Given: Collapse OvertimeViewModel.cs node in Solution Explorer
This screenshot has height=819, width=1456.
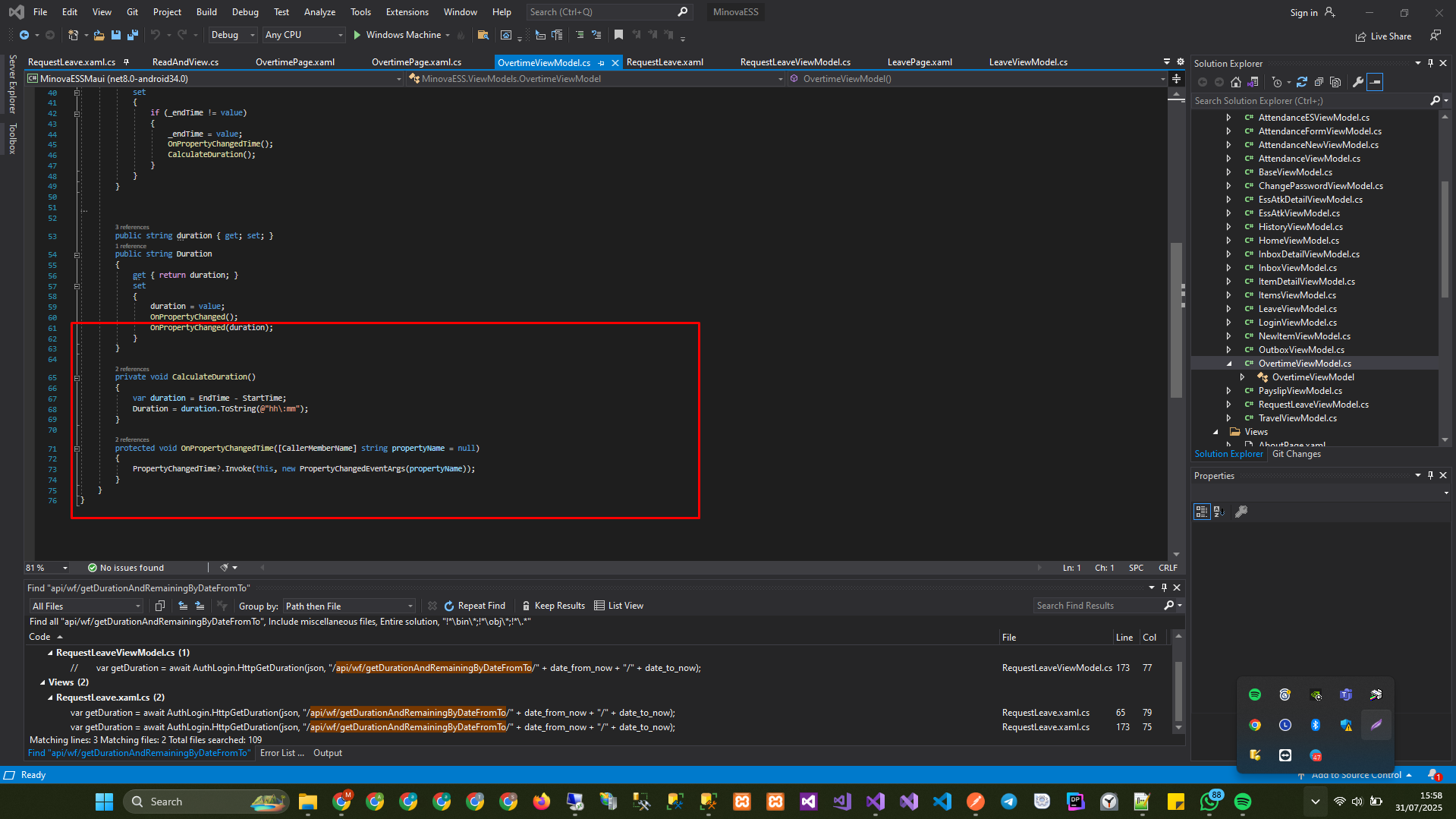Looking at the screenshot, I should [1229, 364].
